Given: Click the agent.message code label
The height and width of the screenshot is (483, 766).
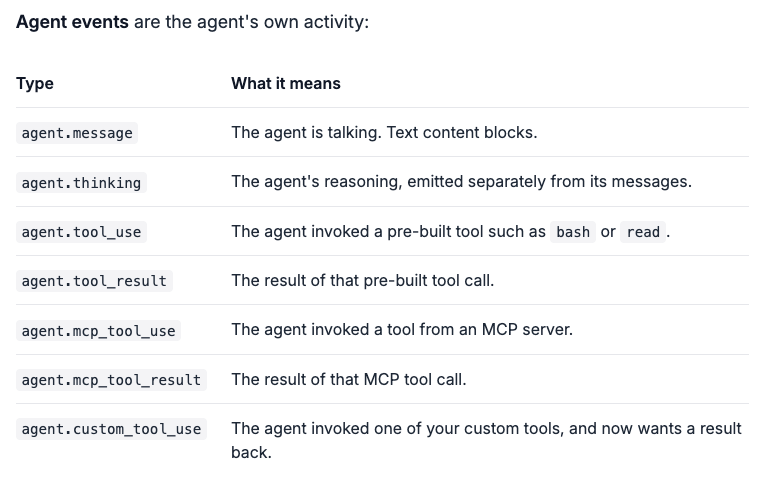Looking at the screenshot, I should coord(77,133).
